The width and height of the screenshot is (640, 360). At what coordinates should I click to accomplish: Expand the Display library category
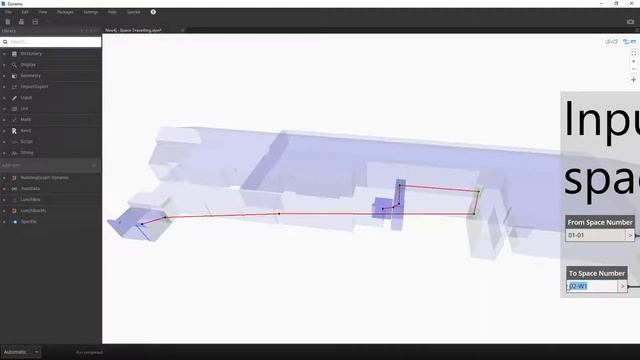tap(4, 64)
